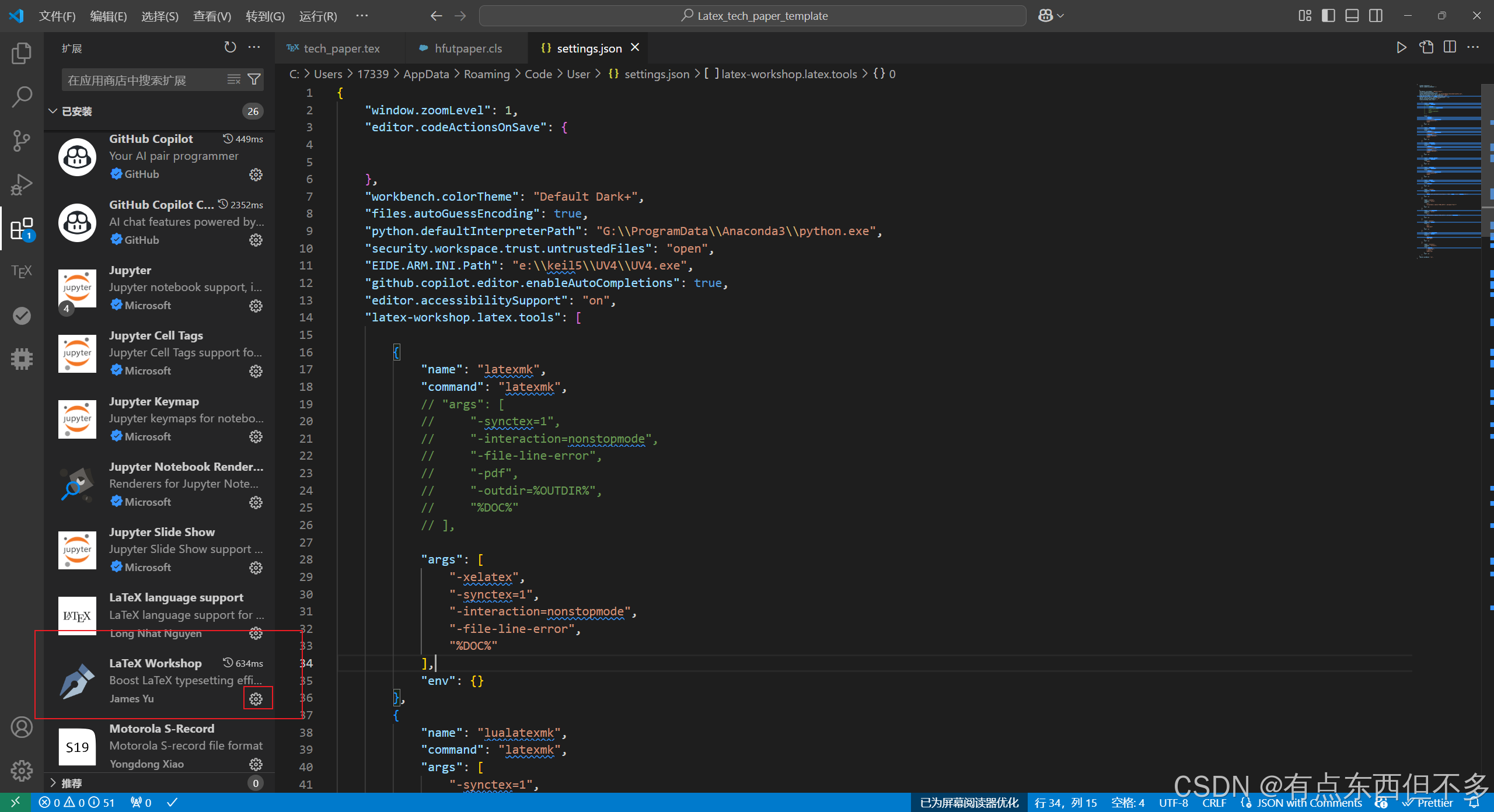Open Copilot dropdown arrow in title bar
Screen dimensions: 1494x812
click(1061, 16)
